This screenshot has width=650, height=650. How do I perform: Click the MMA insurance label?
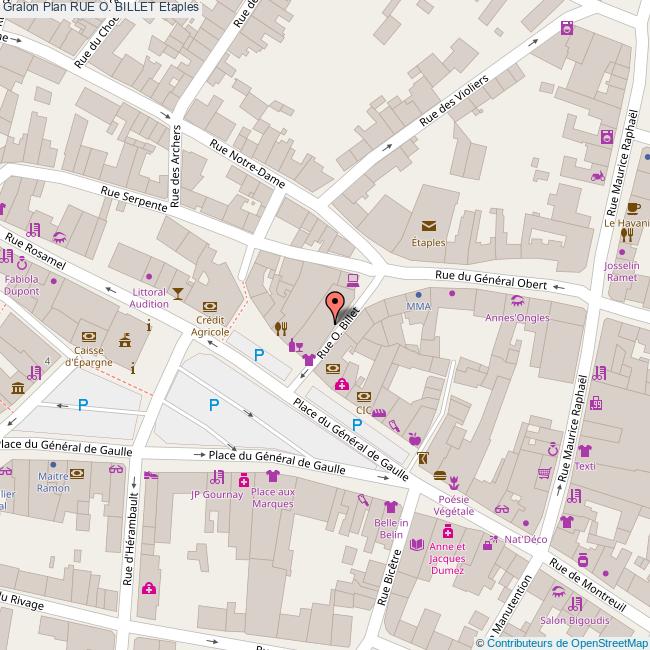coord(418,307)
